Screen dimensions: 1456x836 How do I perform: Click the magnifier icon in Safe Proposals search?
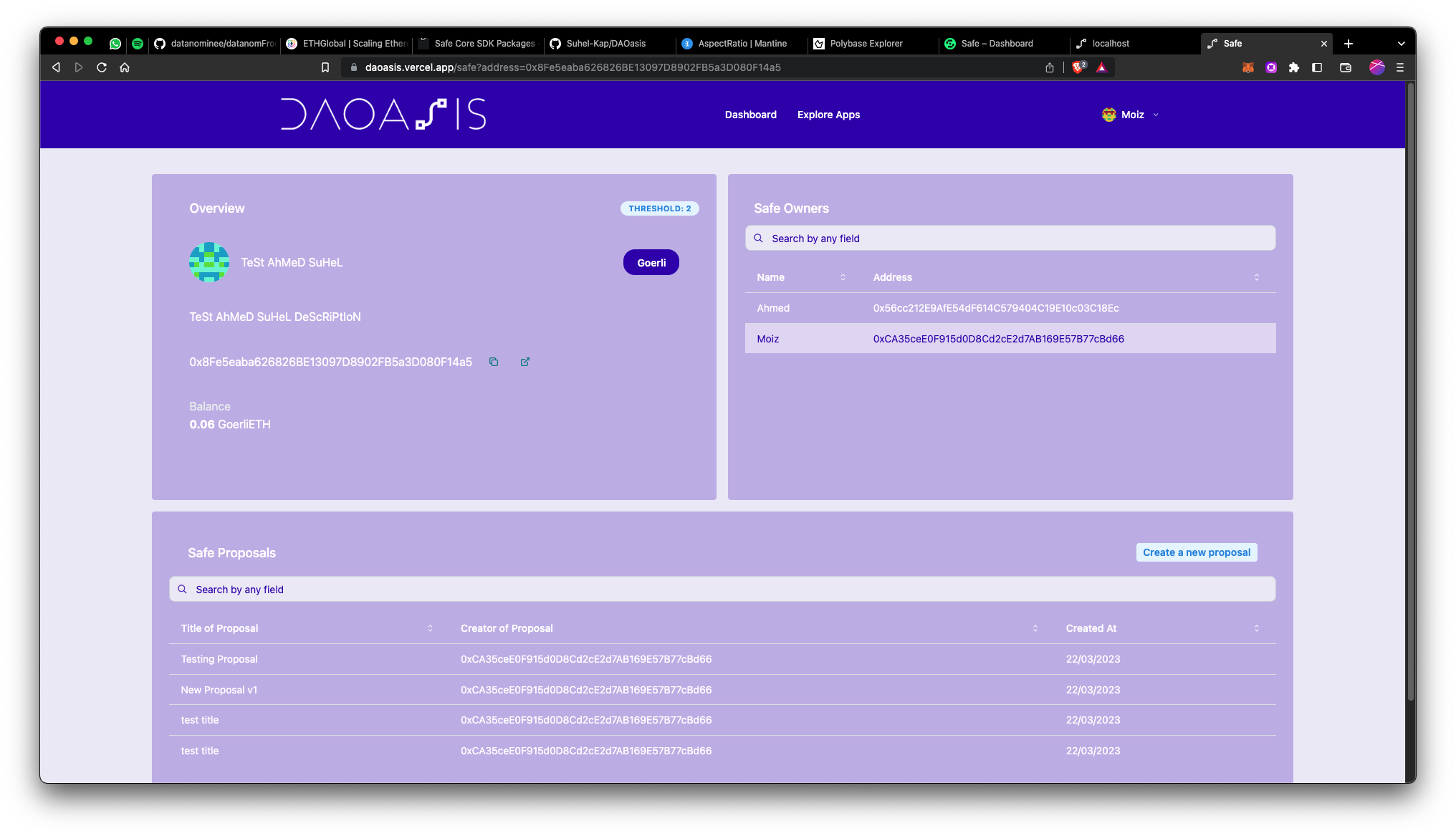click(183, 589)
